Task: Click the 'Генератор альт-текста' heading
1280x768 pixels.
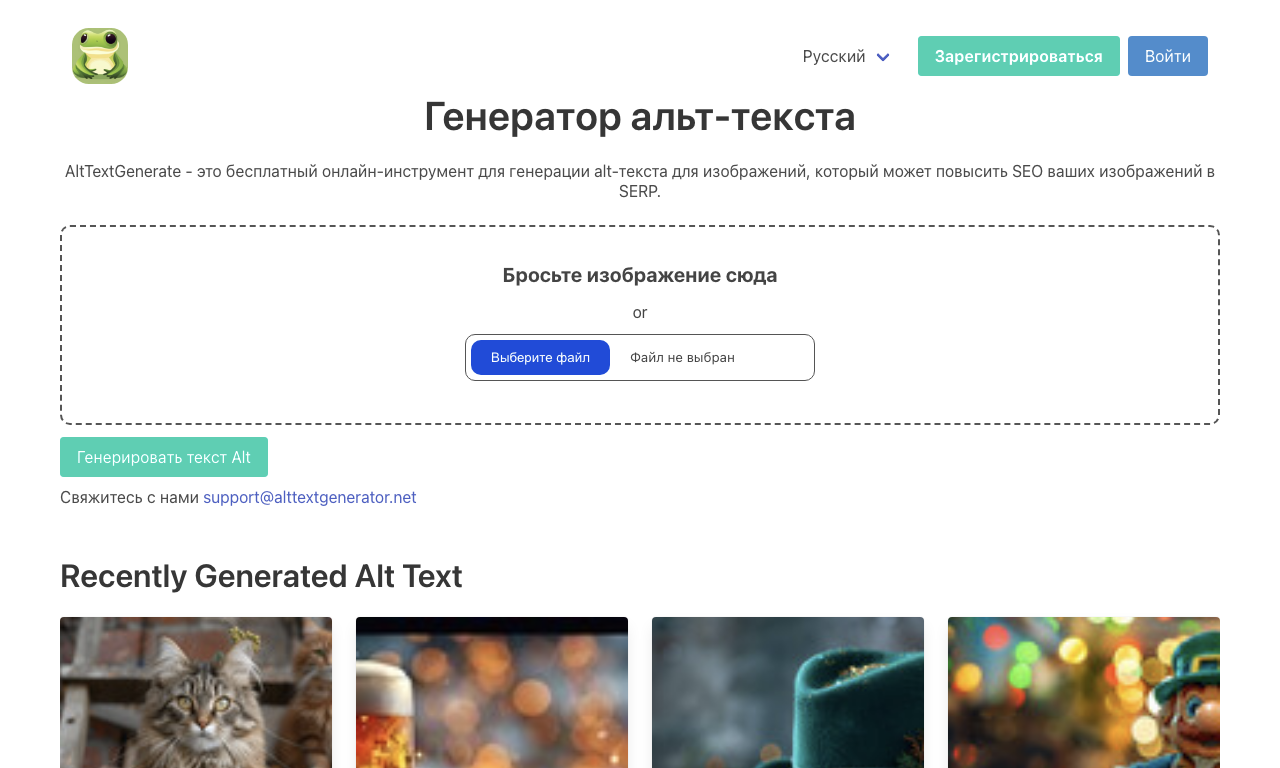Action: point(640,117)
